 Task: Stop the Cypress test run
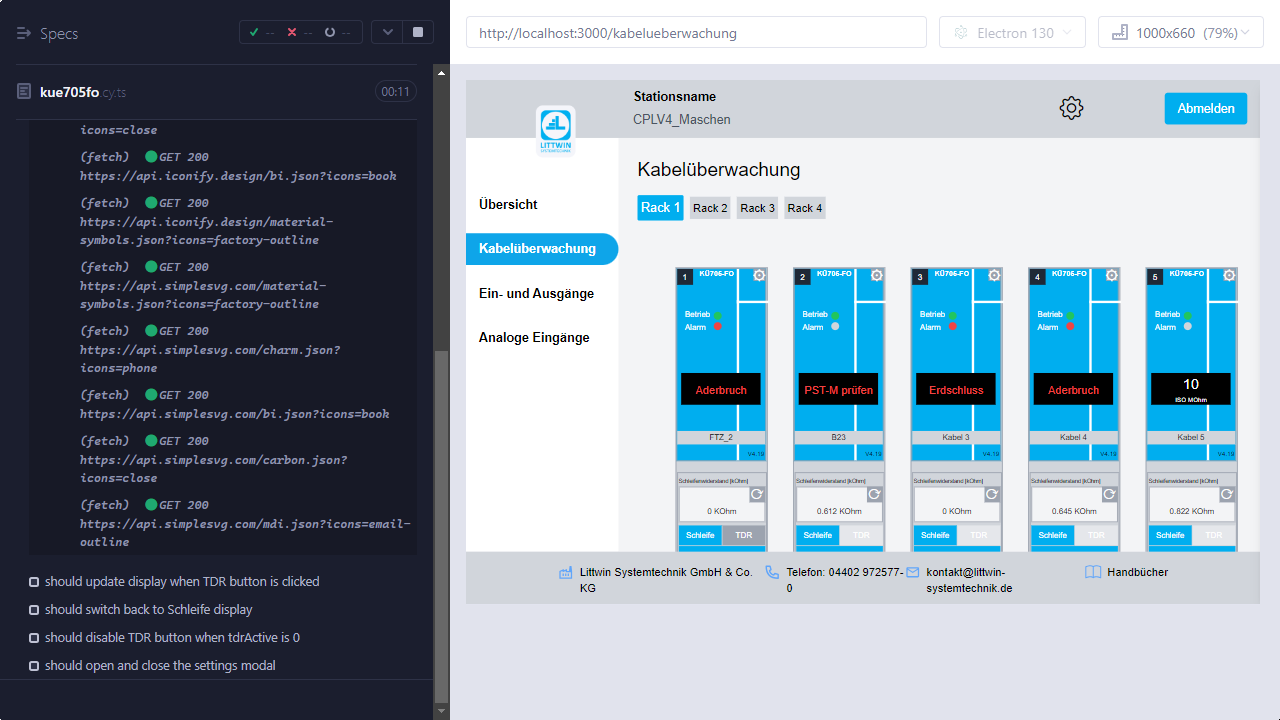pyautogui.click(x=417, y=32)
